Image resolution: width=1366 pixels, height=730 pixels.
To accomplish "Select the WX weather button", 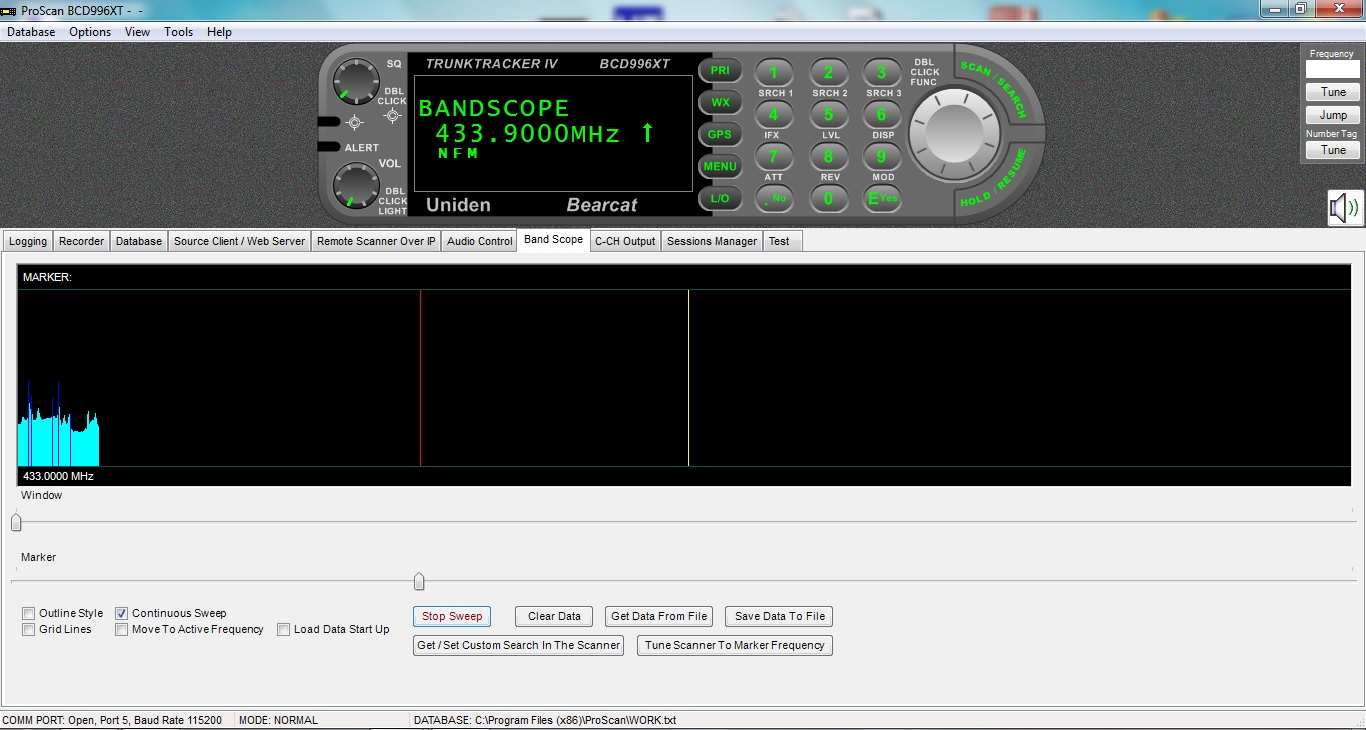I will pos(720,103).
